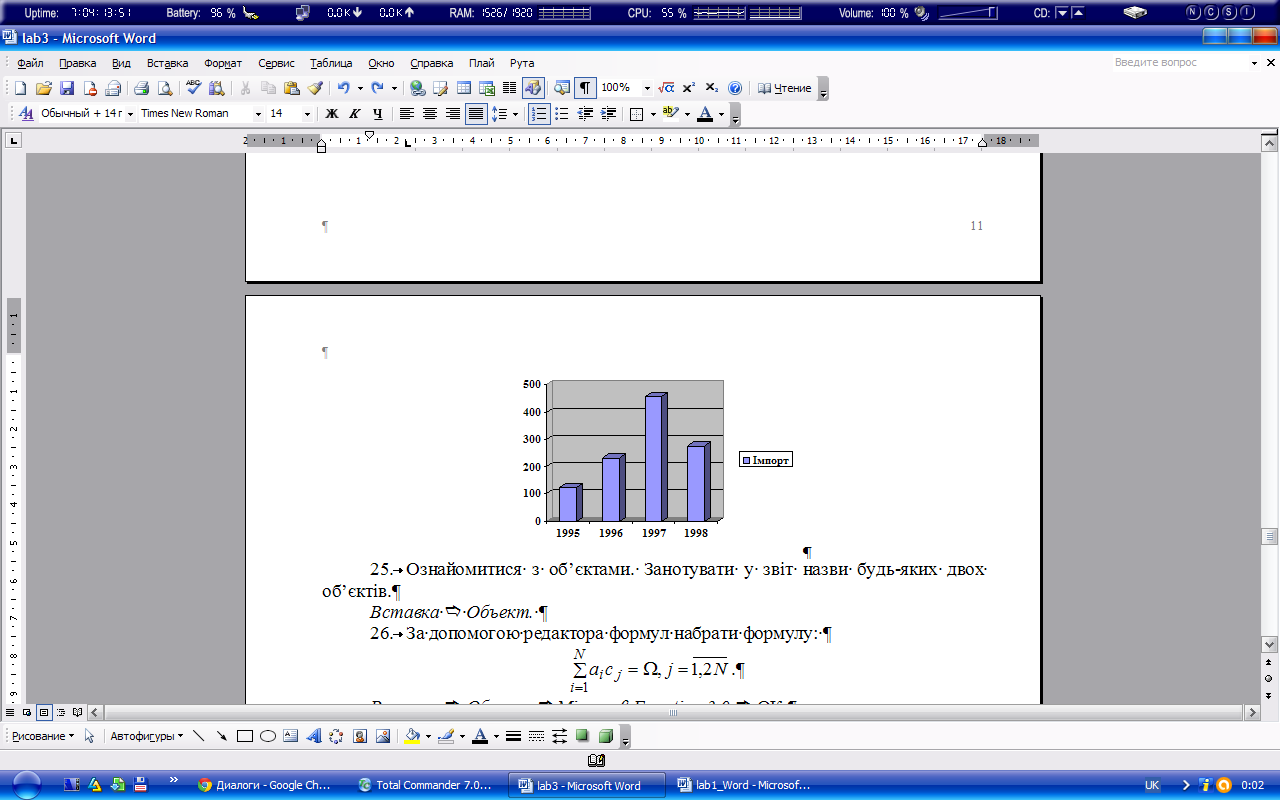Apply 3-D style from drawing toolbar
The height and width of the screenshot is (800, 1280).
click(605, 736)
